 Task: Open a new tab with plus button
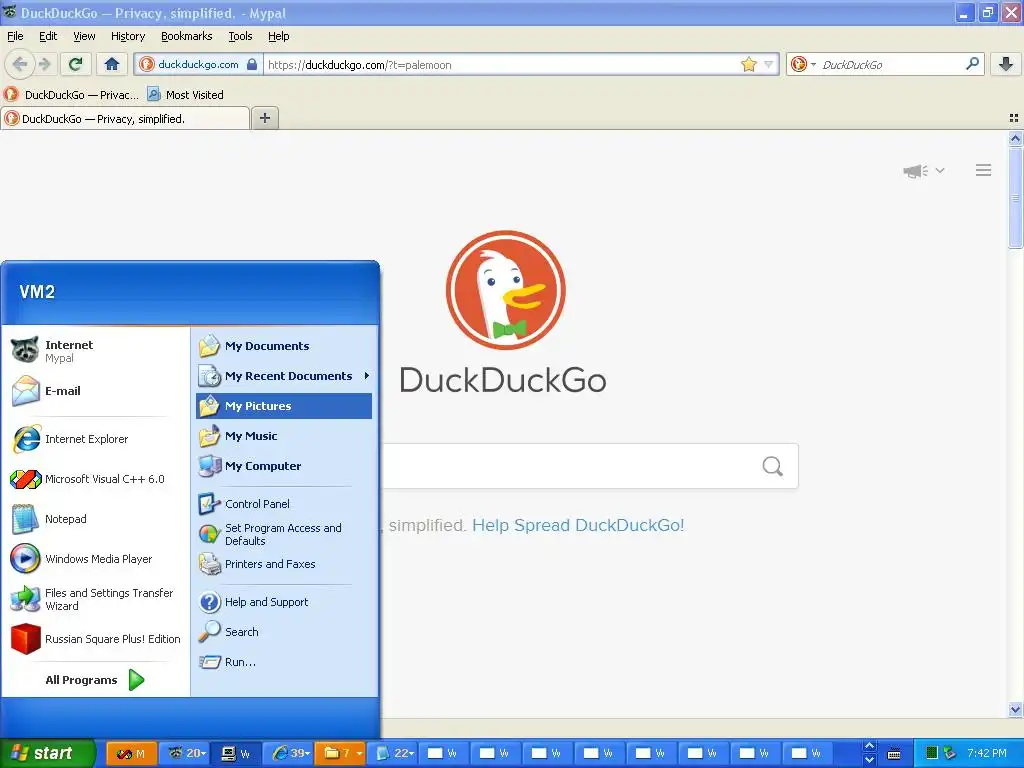click(x=264, y=118)
